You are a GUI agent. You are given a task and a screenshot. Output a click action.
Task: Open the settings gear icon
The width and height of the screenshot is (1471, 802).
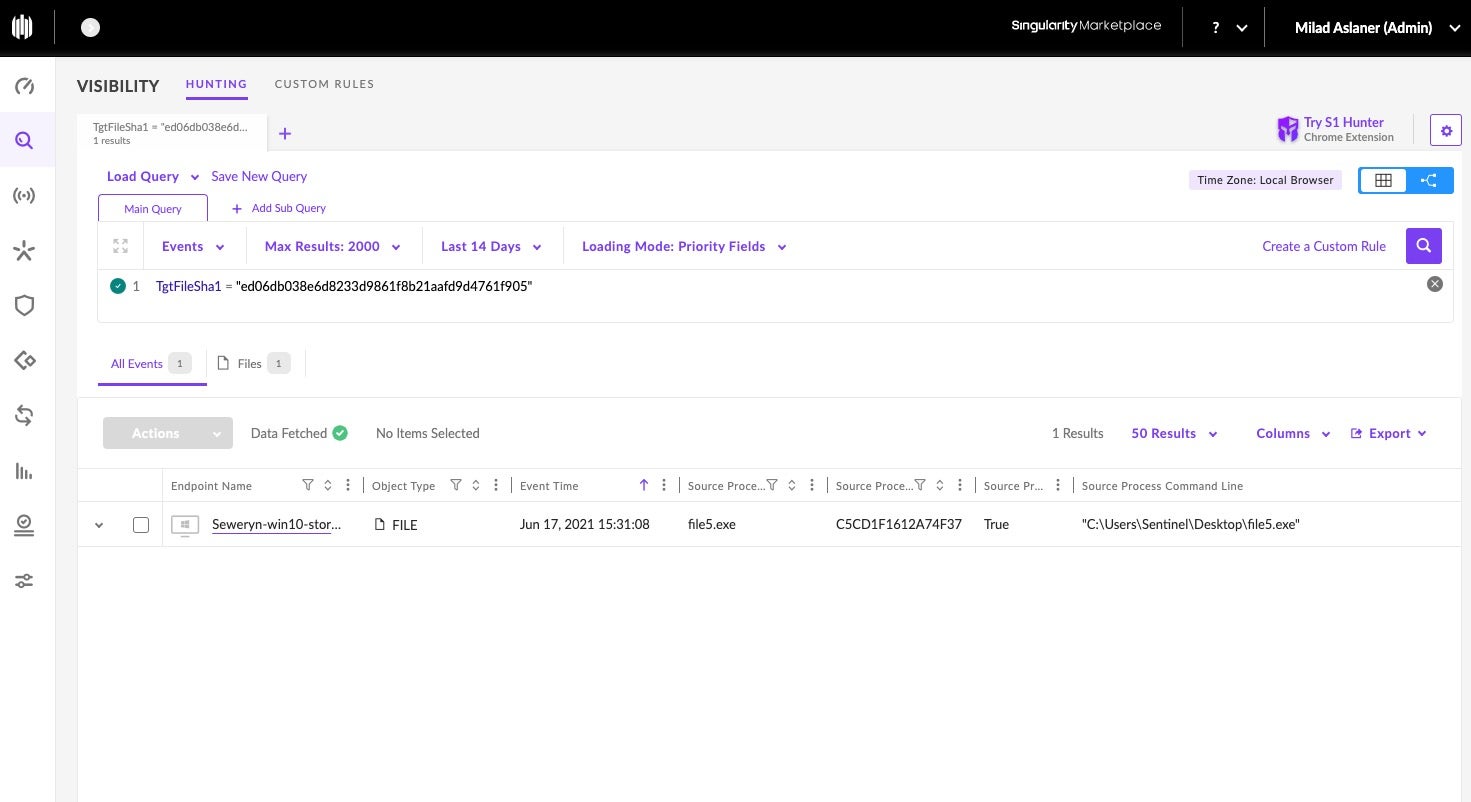pos(1445,130)
